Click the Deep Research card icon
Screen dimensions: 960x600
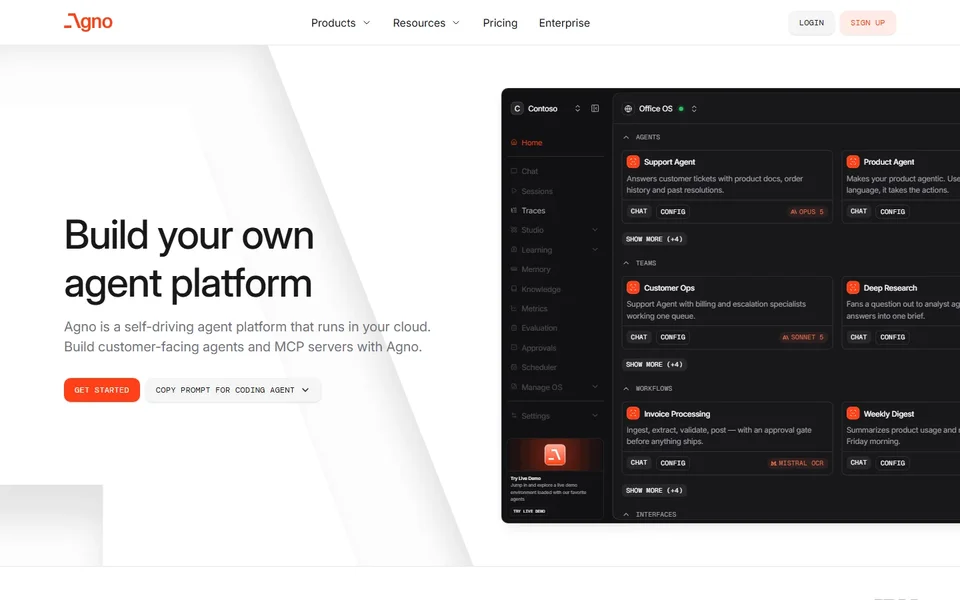click(x=853, y=288)
